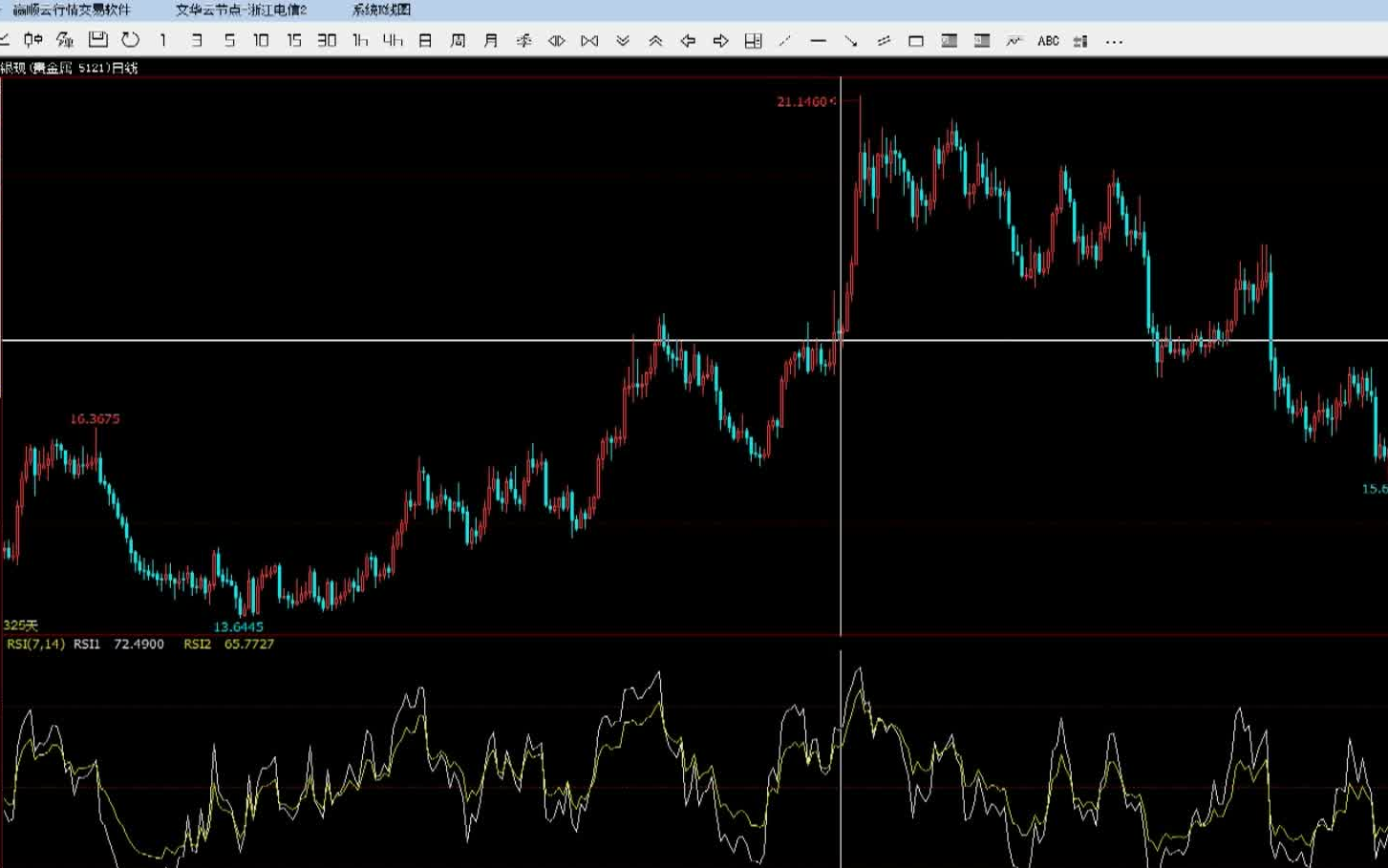Switch to the 1h hourly chart
The height and width of the screenshot is (868, 1388).
(360, 40)
